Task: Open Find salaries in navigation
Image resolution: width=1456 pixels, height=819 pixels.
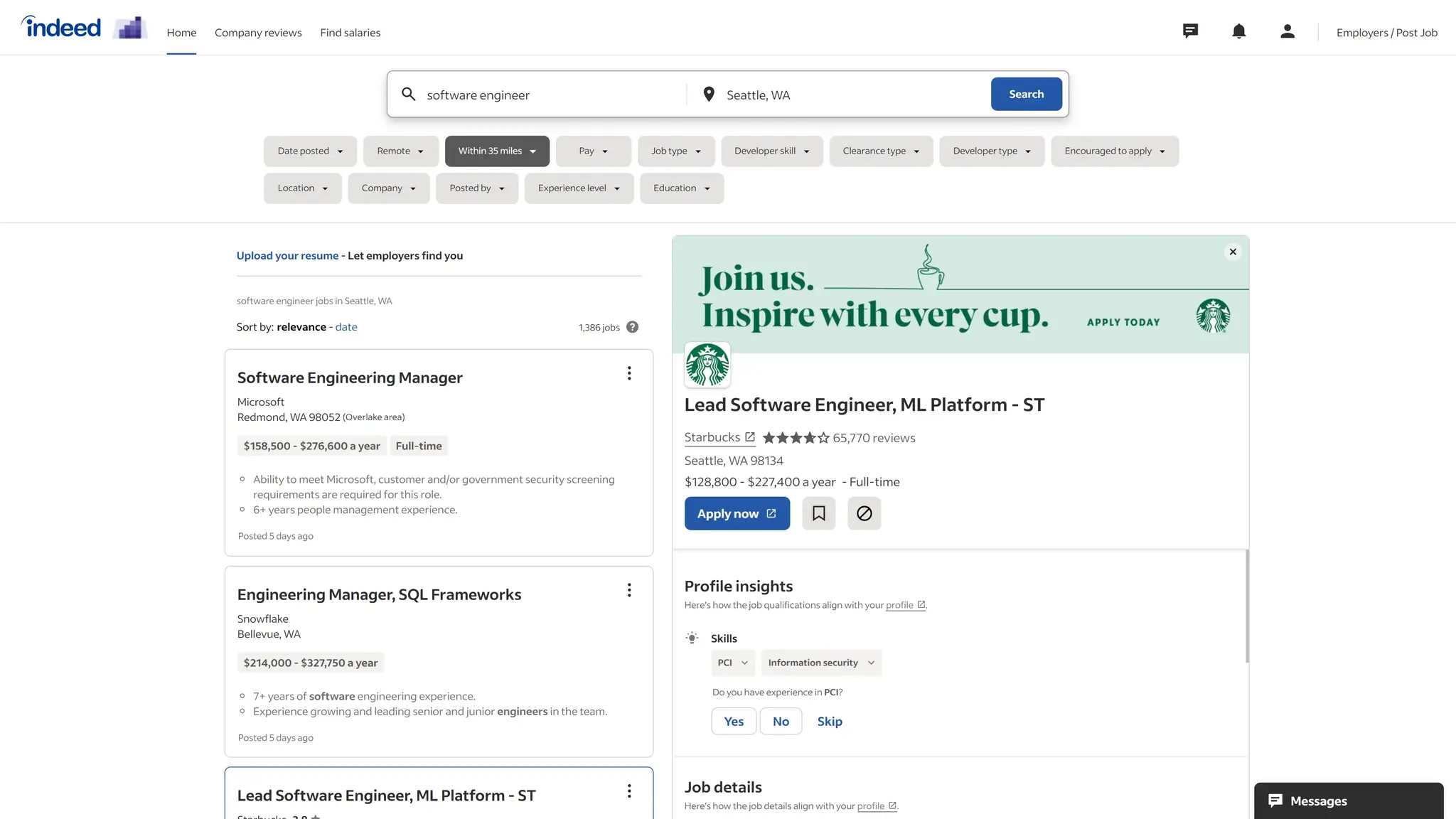Action: tap(350, 33)
